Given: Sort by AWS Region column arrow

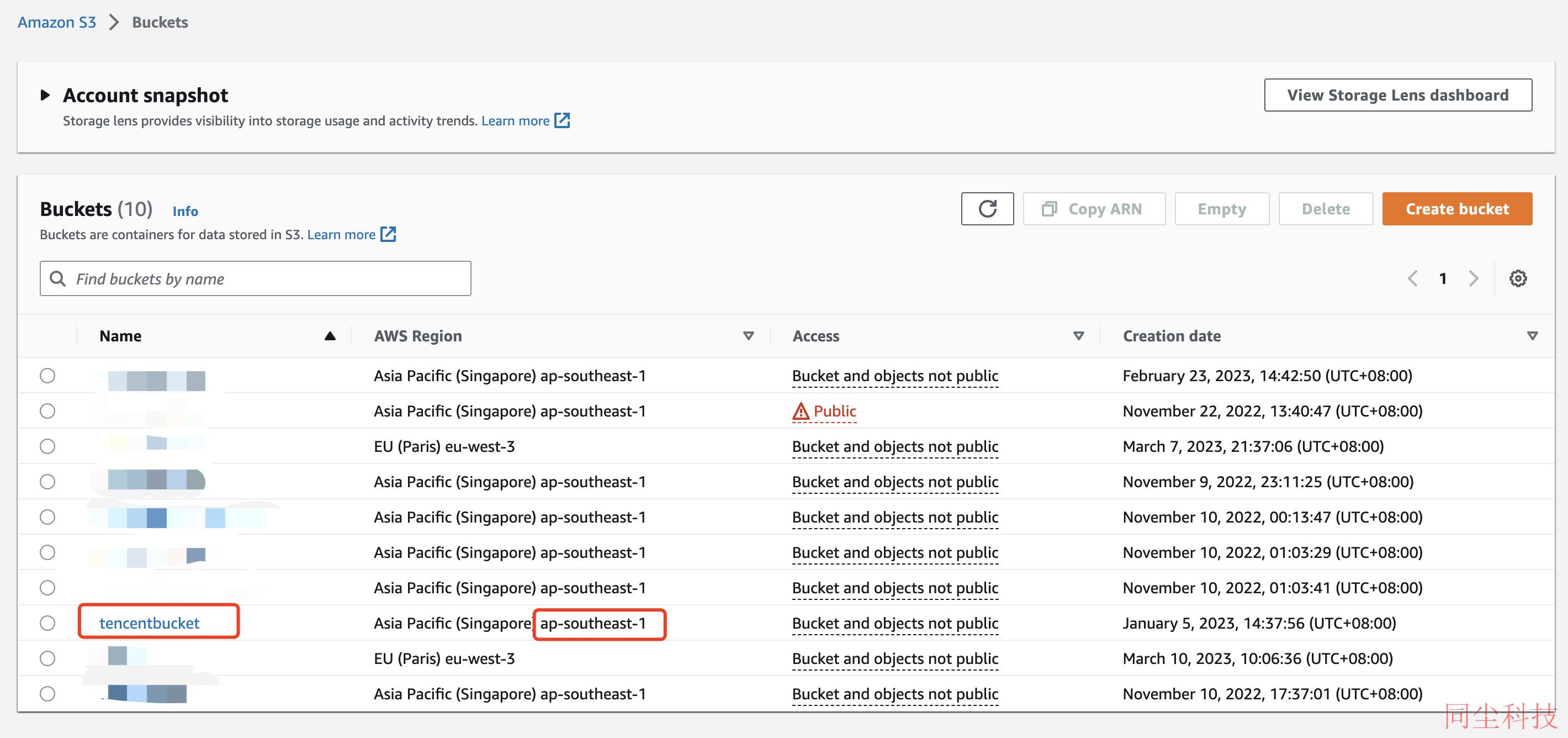Looking at the screenshot, I should pos(749,336).
